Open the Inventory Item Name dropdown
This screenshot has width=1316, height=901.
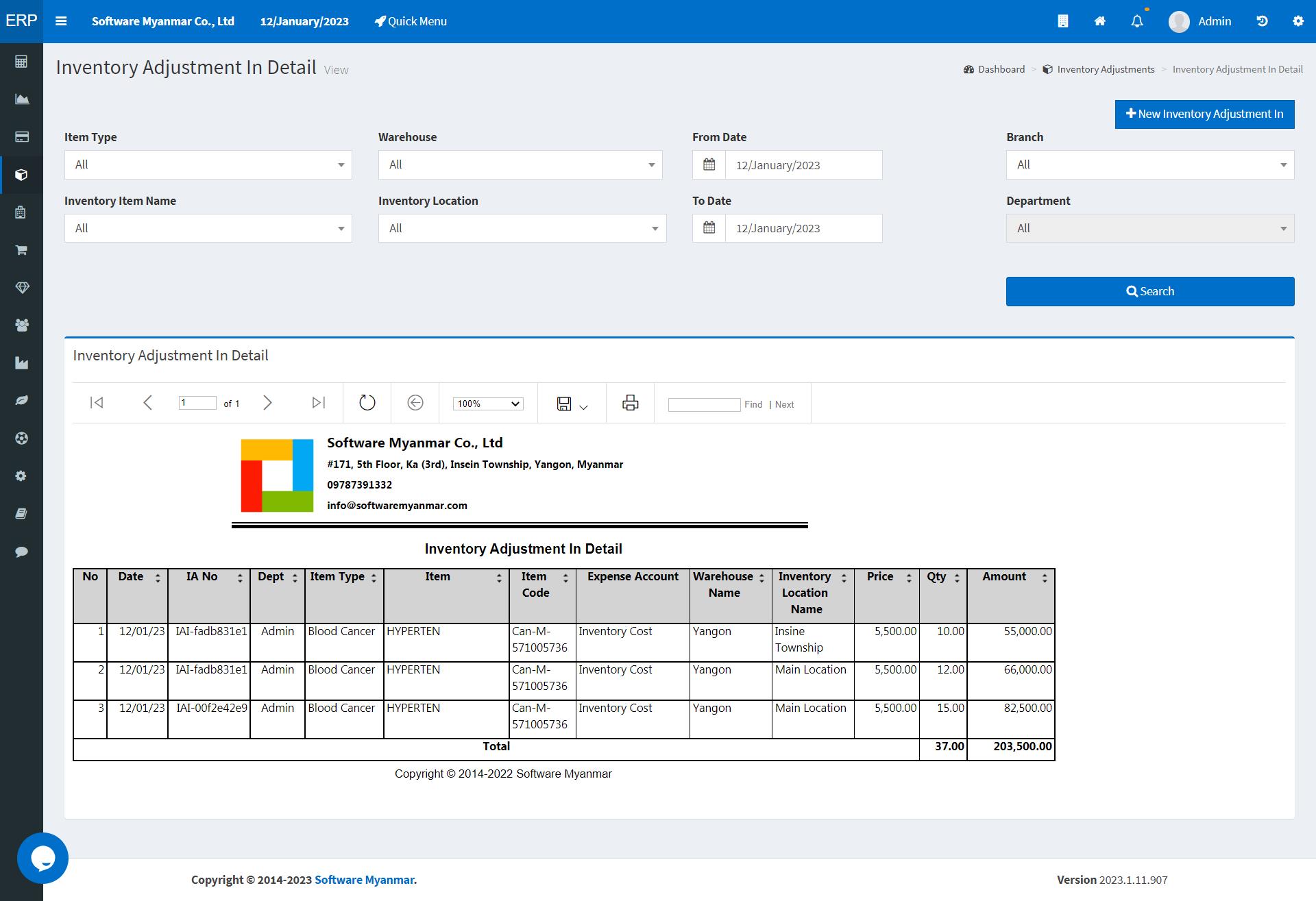pyautogui.click(x=208, y=228)
